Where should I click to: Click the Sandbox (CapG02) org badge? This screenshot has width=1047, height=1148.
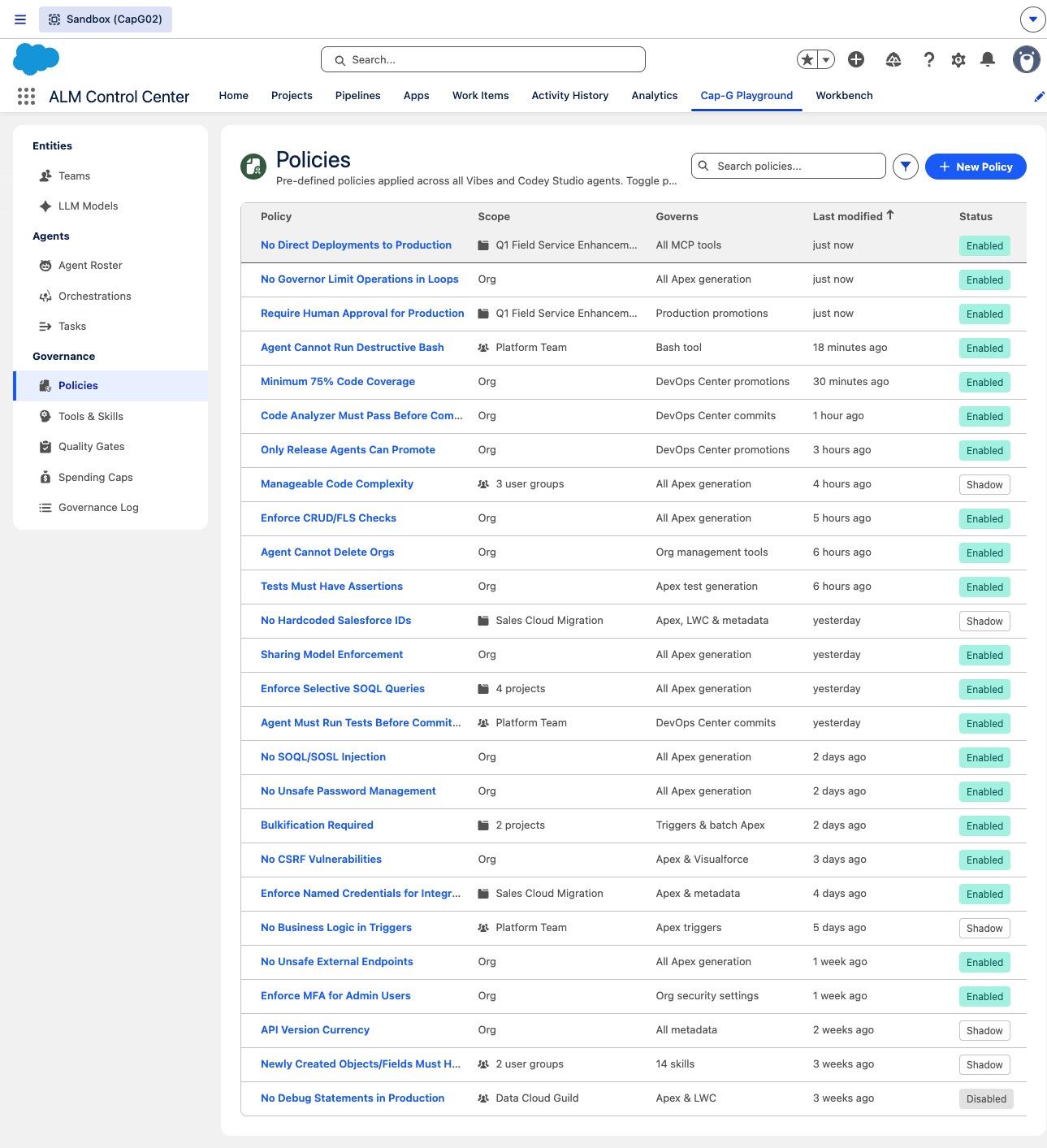[106, 19]
